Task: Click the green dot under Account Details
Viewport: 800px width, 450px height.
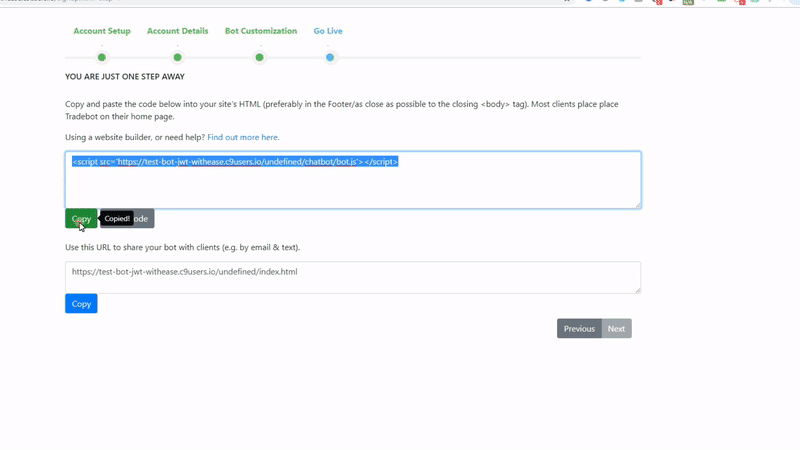Action: [x=178, y=57]
